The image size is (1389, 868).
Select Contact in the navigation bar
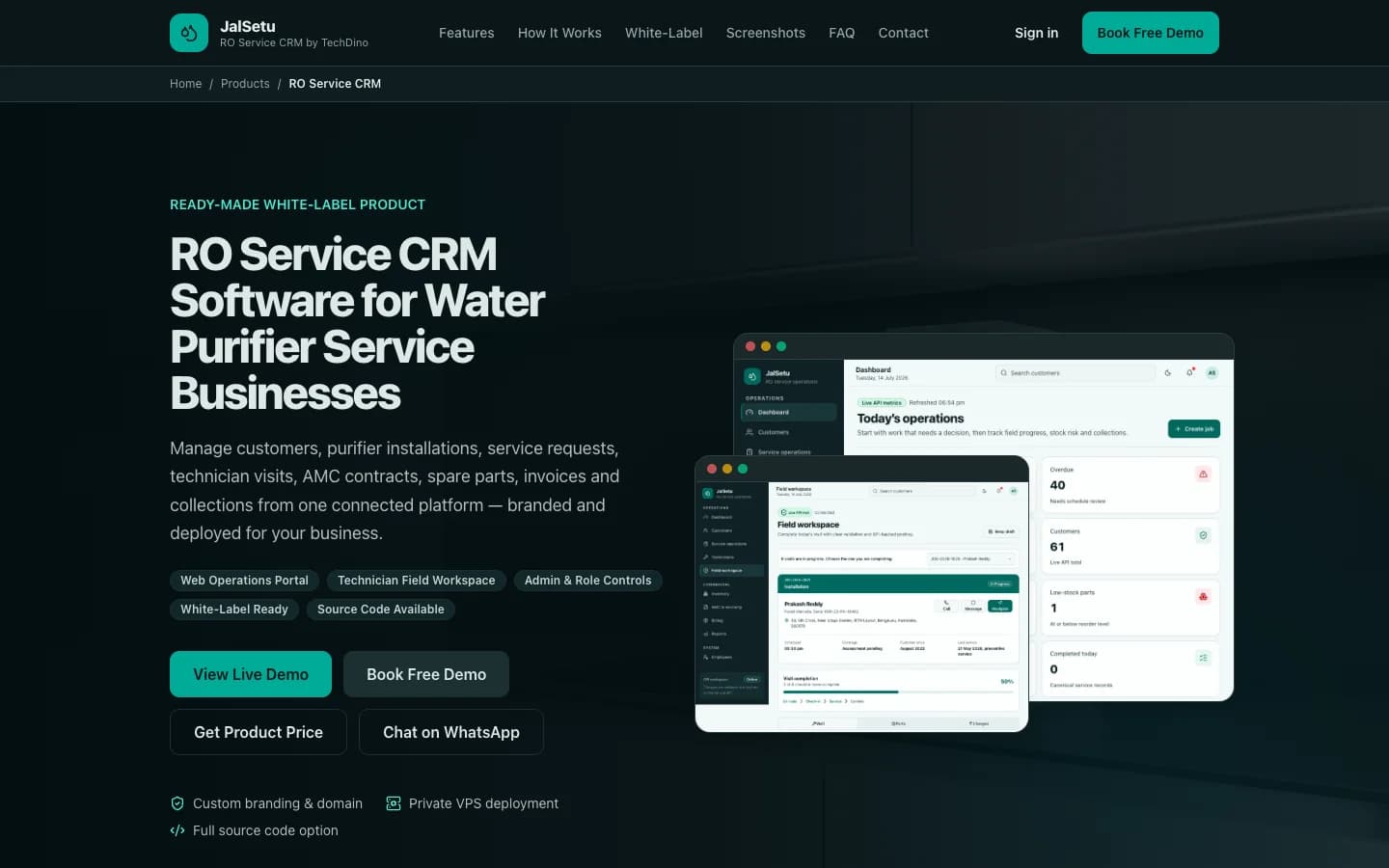pyautogui.click(x=904, y=33)
